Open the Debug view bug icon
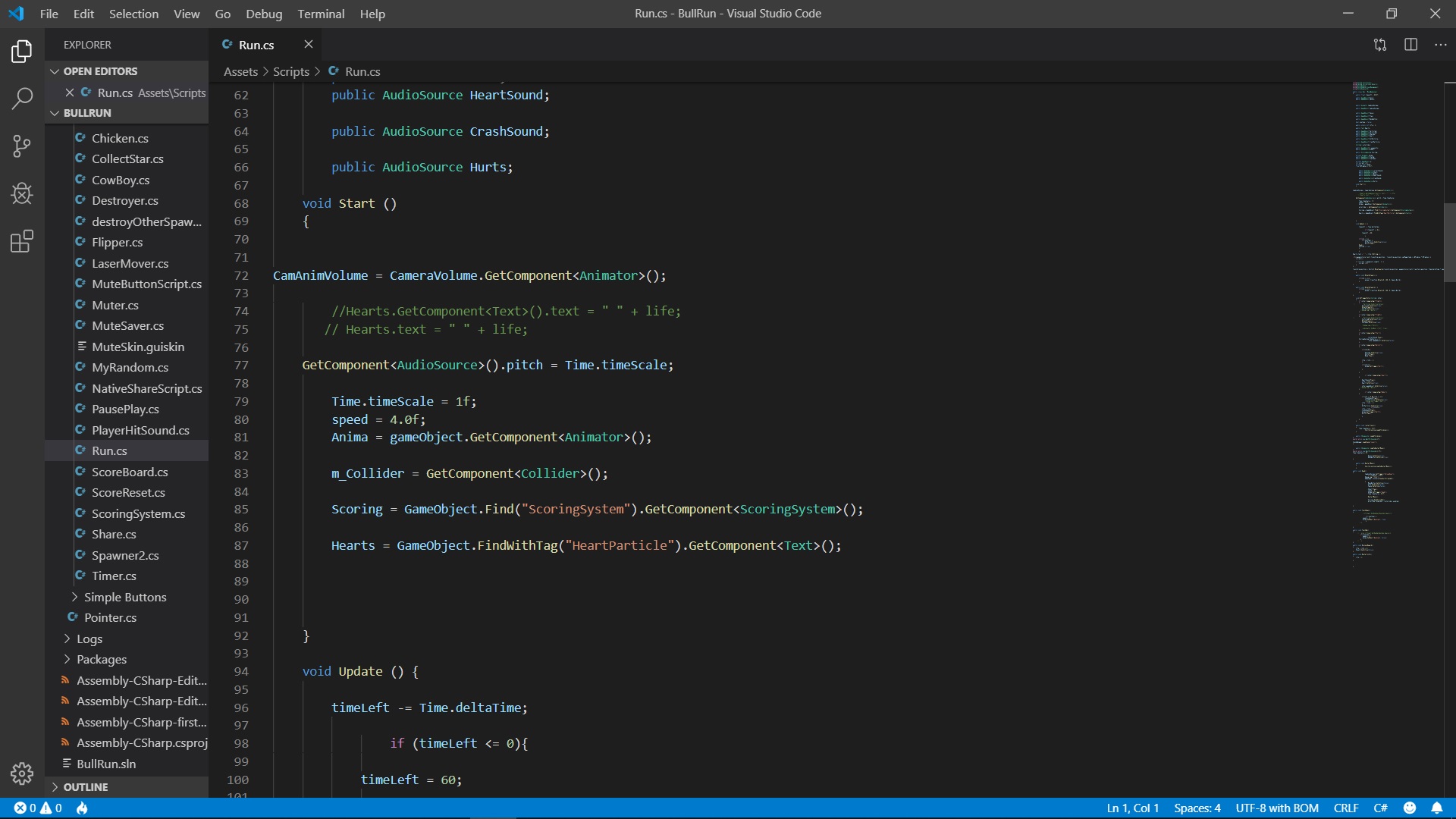 (22, 193)
